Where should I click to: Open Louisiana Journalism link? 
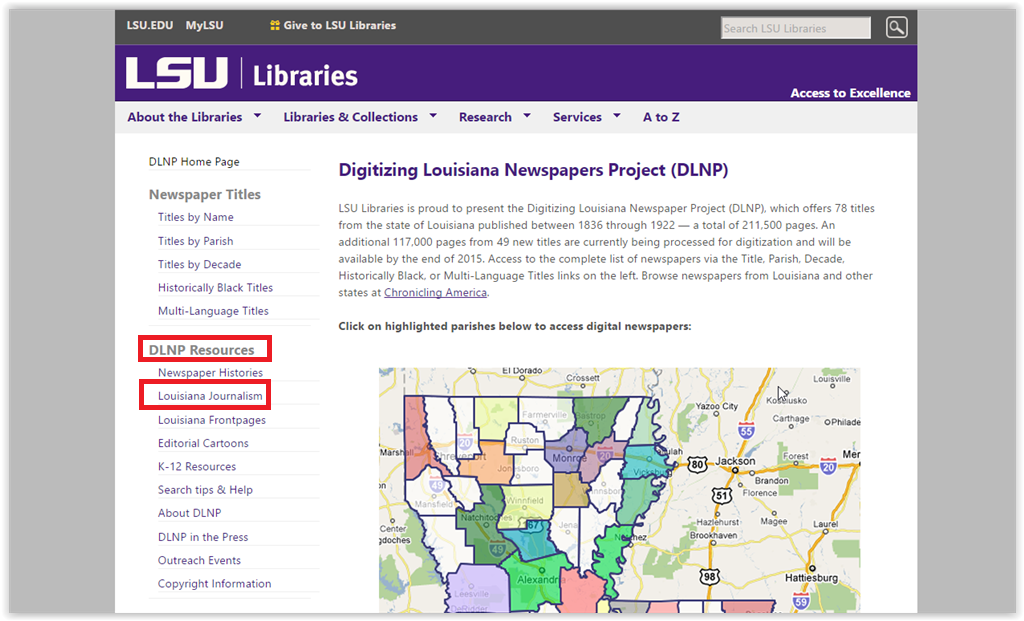[210, 396]
